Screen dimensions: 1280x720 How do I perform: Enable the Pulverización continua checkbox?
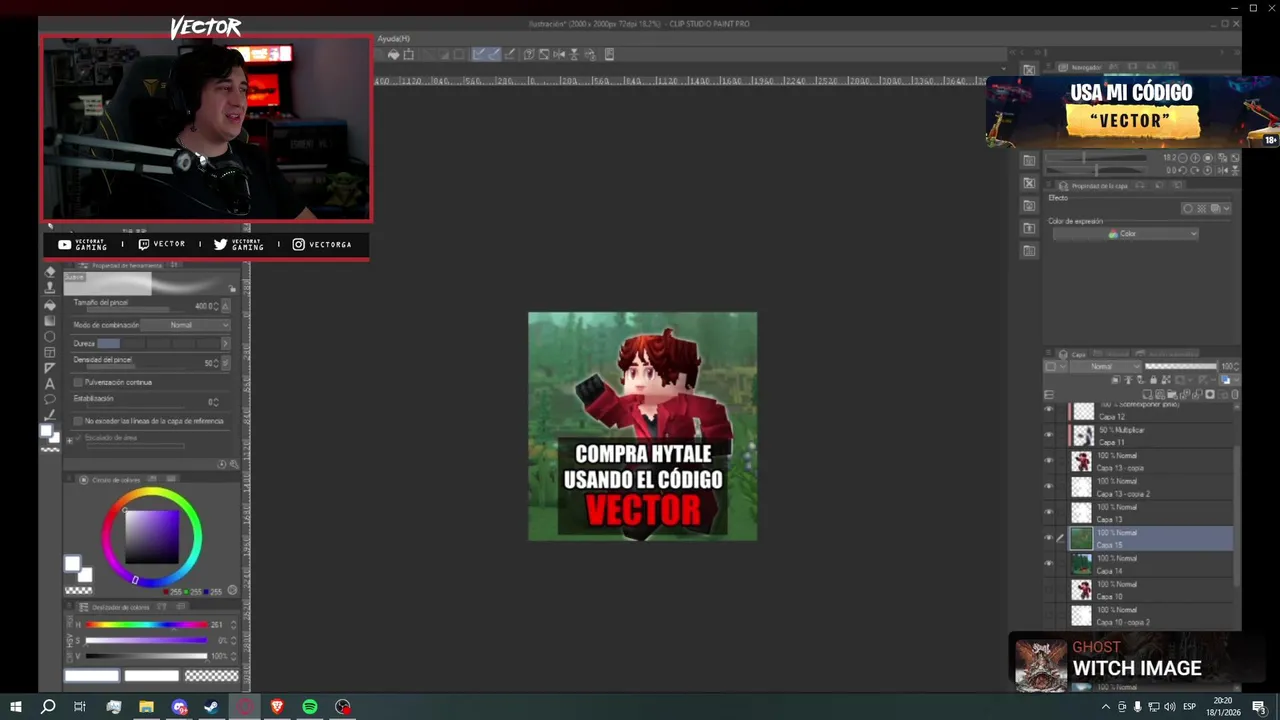click(78, 382)
